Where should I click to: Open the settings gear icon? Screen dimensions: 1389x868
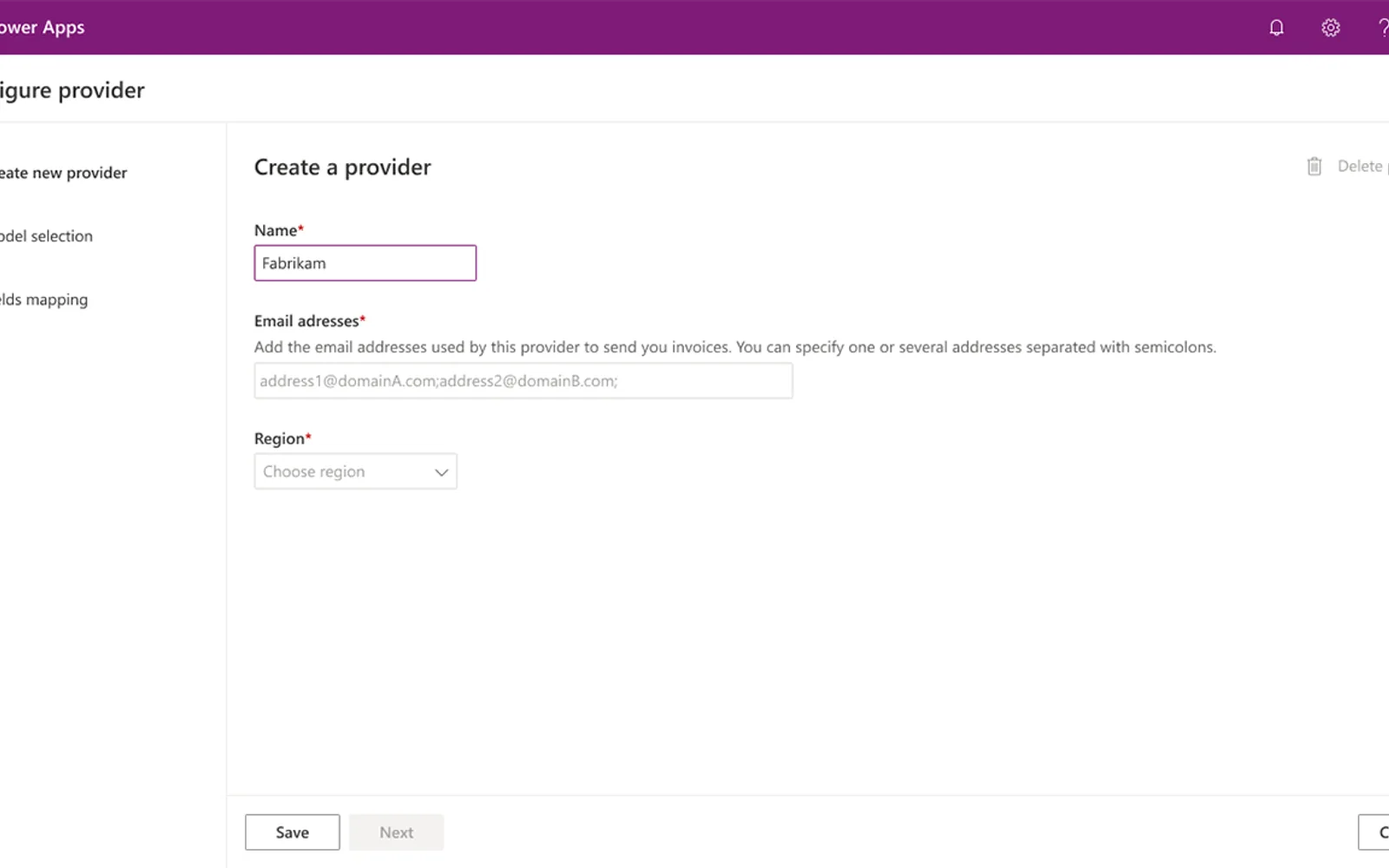click(1331, 28)
